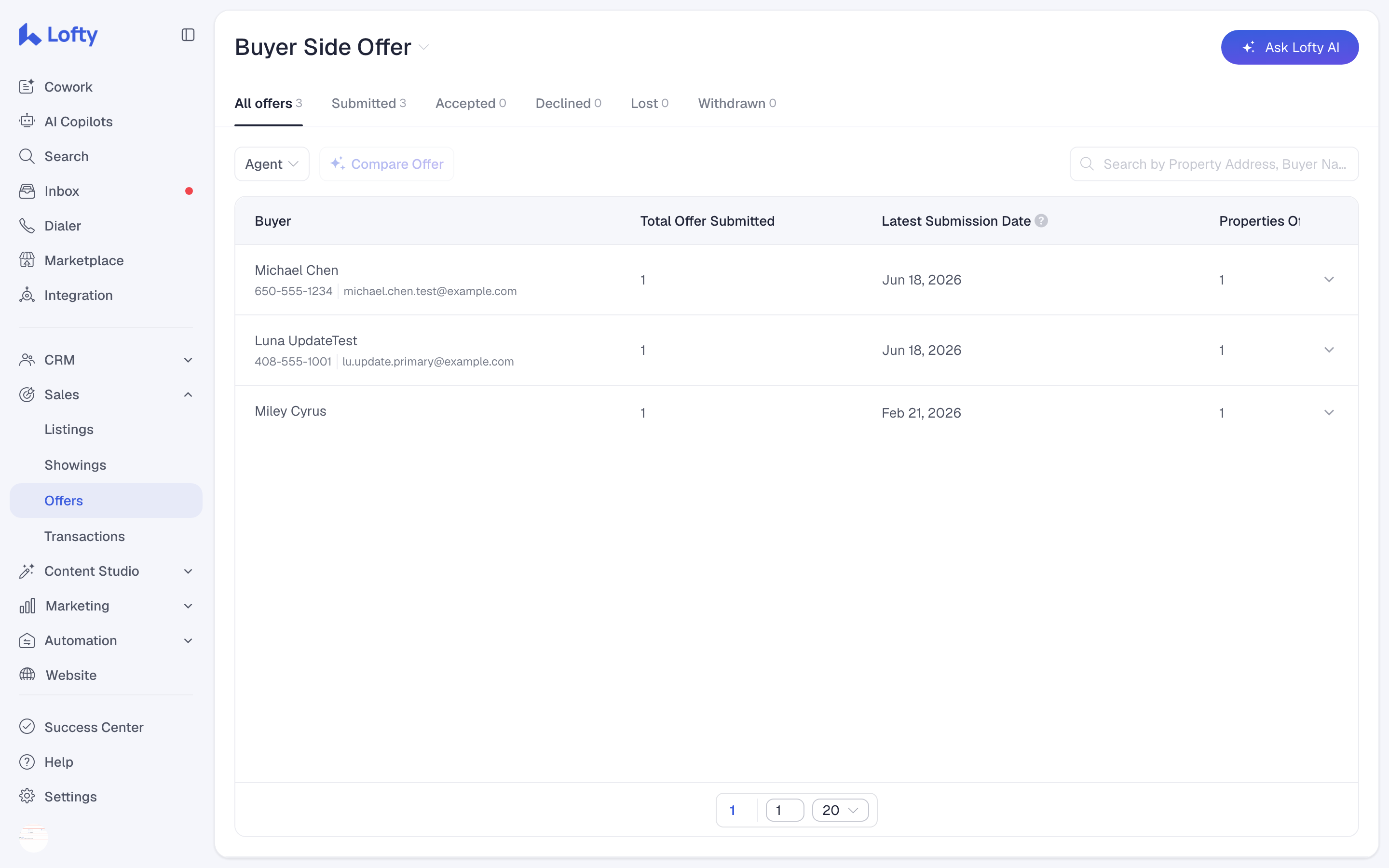The height and width of the screenshot is (868, 1389).
Task: Collapse the sidebar panel icon
Action: click(188, 35)
